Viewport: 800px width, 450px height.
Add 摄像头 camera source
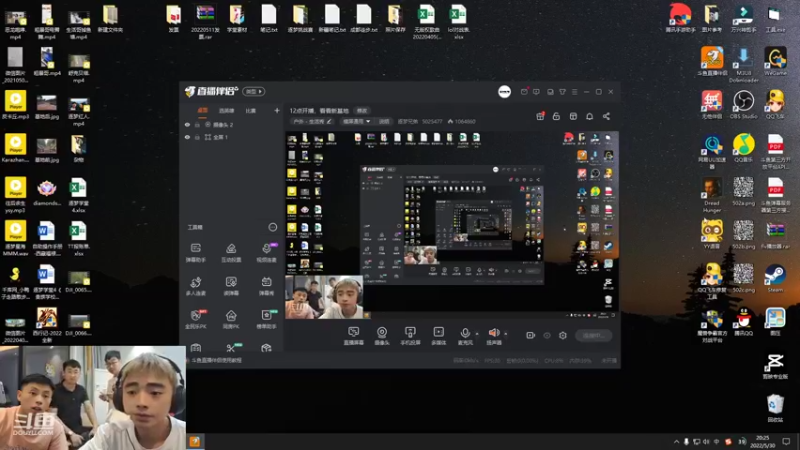[382, 336]
